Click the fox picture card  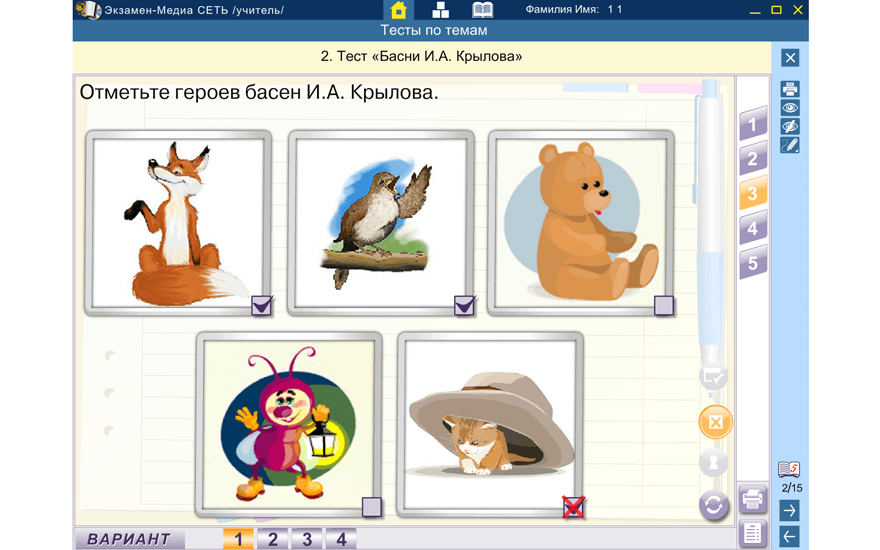178,223
